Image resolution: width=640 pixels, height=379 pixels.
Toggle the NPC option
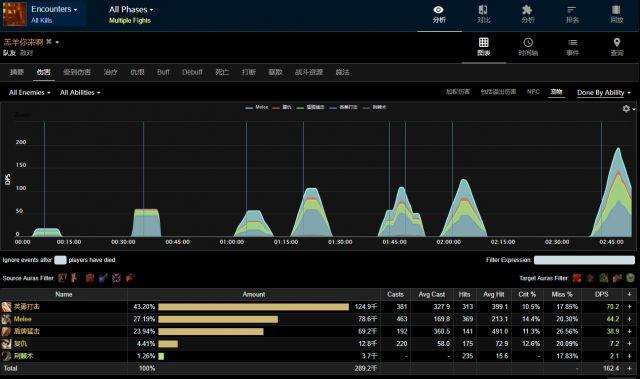pos(533,92)
